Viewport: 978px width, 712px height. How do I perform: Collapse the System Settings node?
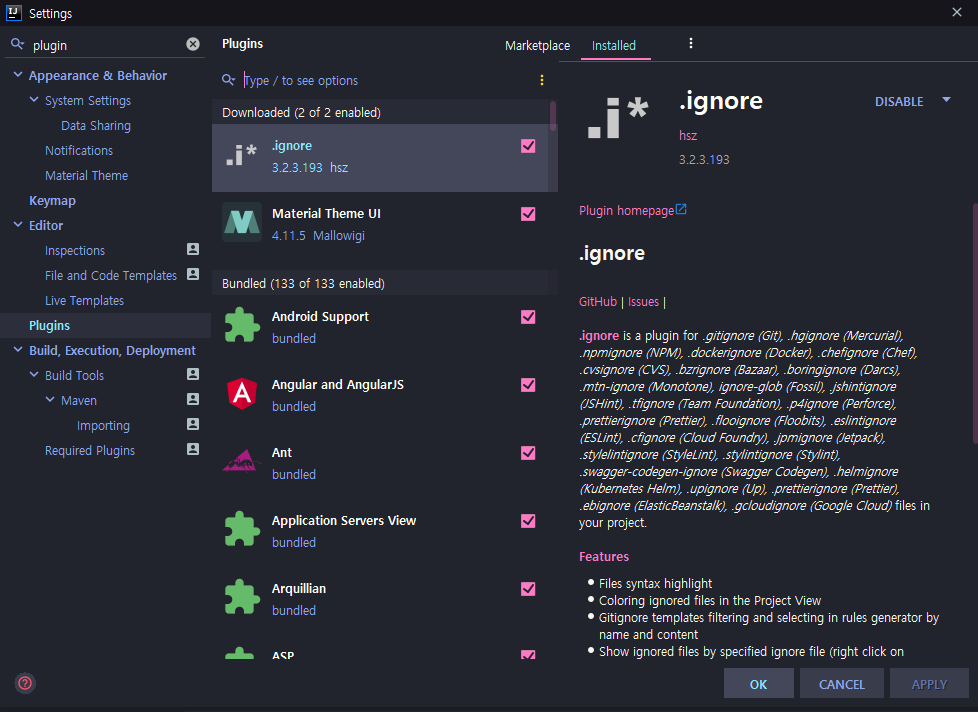(34, 100)
